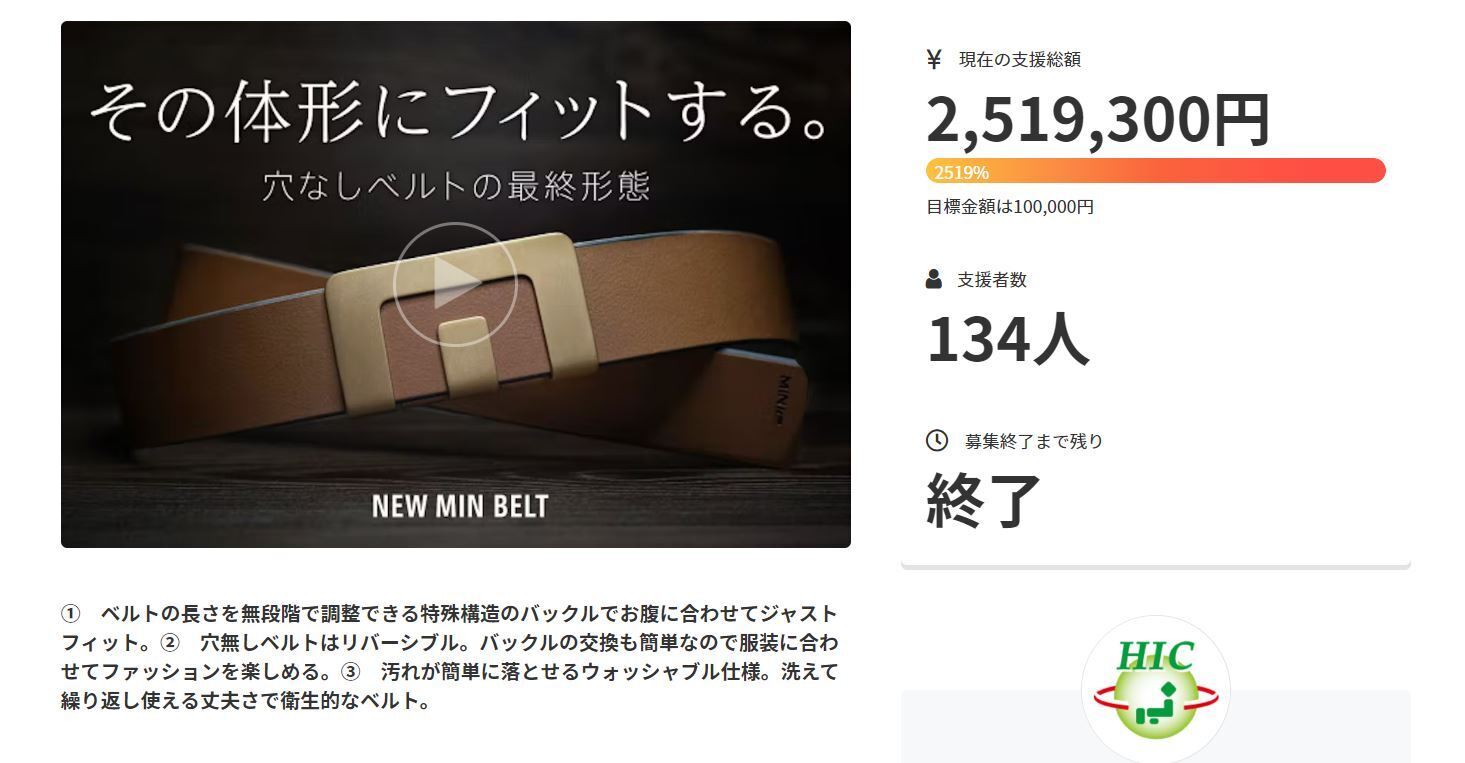Click the 134人 supporter count
This screenshot has height=763, width=1465.
pyautogui.click(x=1007, y=339)
